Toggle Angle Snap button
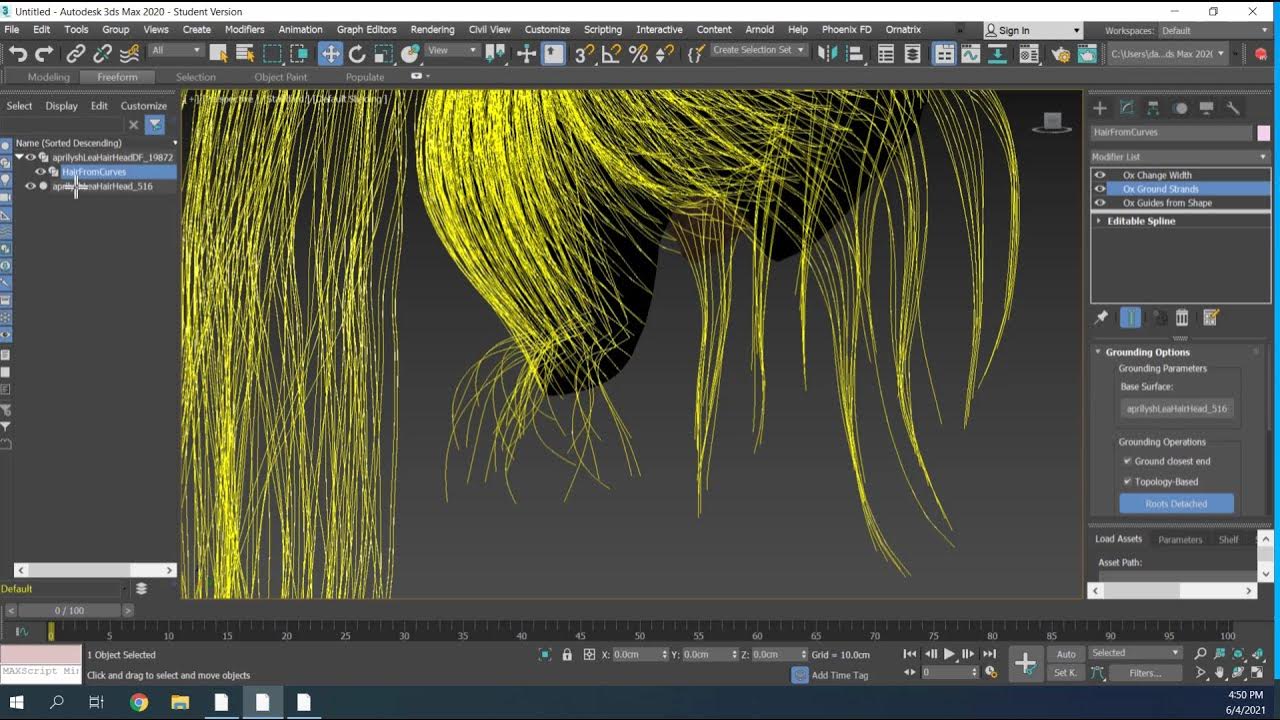 pyautogui.click(x=612, y=54)
